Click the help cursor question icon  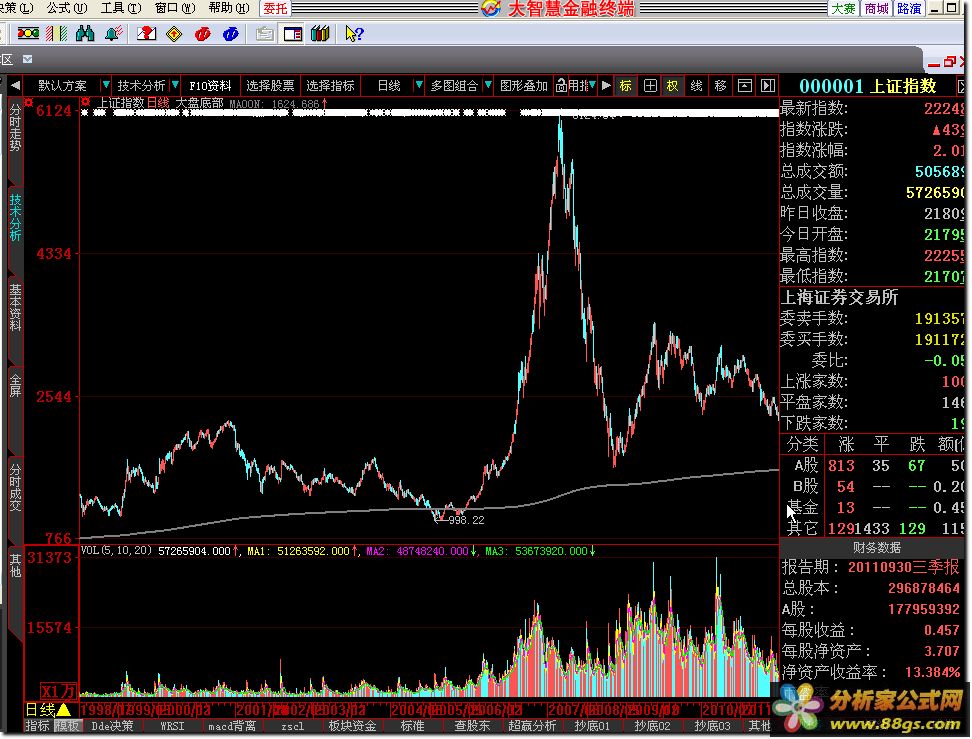[354, 33]
